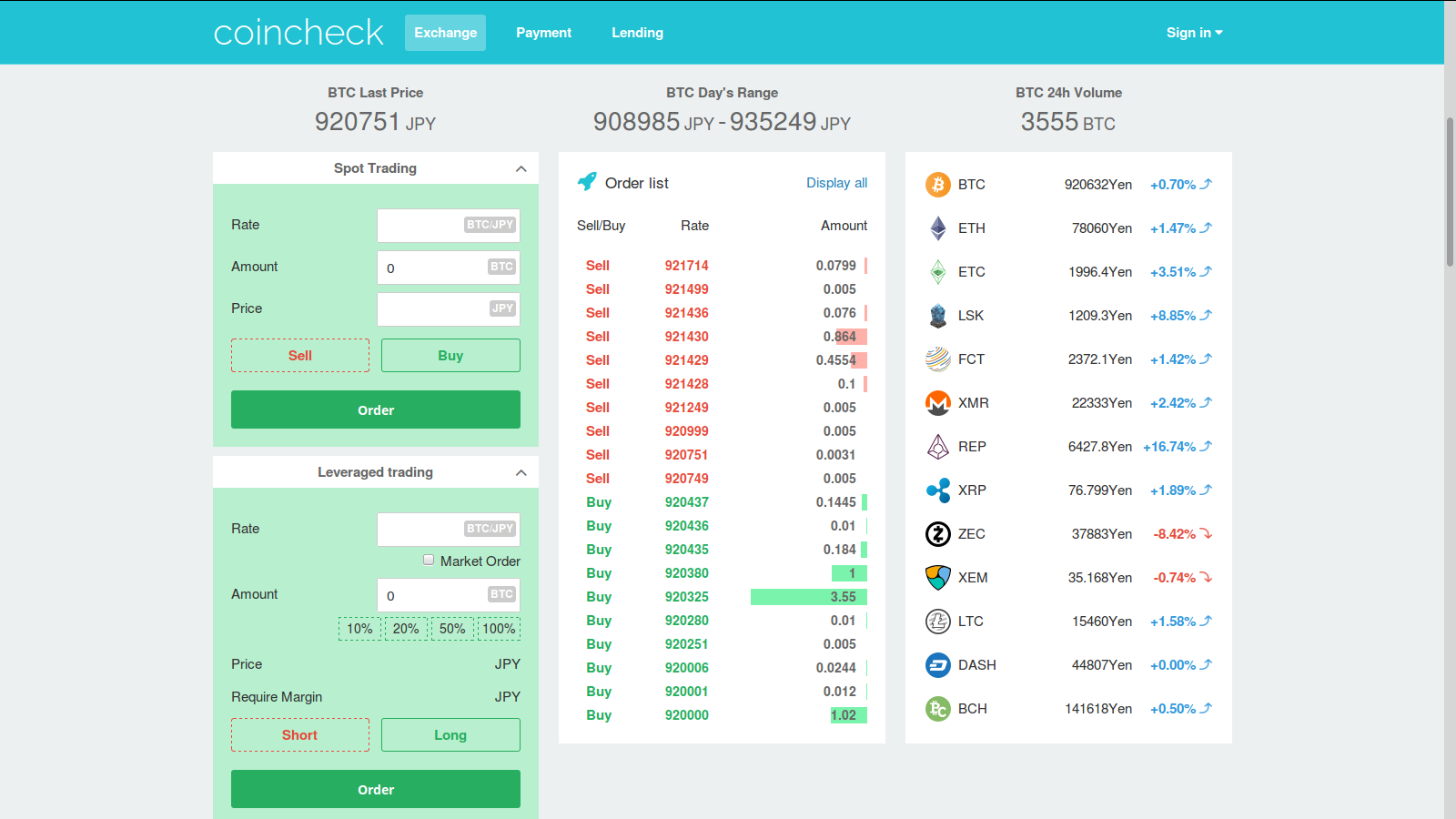Click the Bitcoin Cash BCH coin icon
This screenshot has width=1456, height=819.
coord(937,709)
